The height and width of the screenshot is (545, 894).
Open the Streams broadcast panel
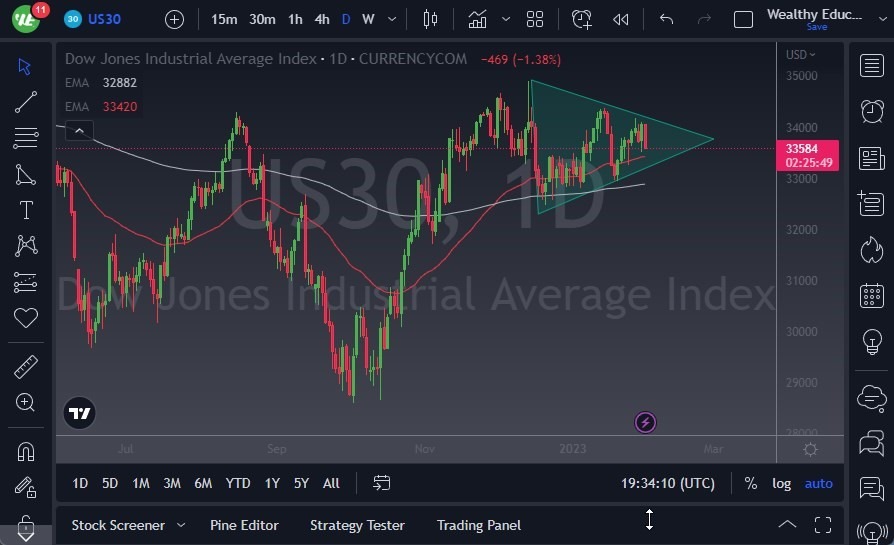872,533
